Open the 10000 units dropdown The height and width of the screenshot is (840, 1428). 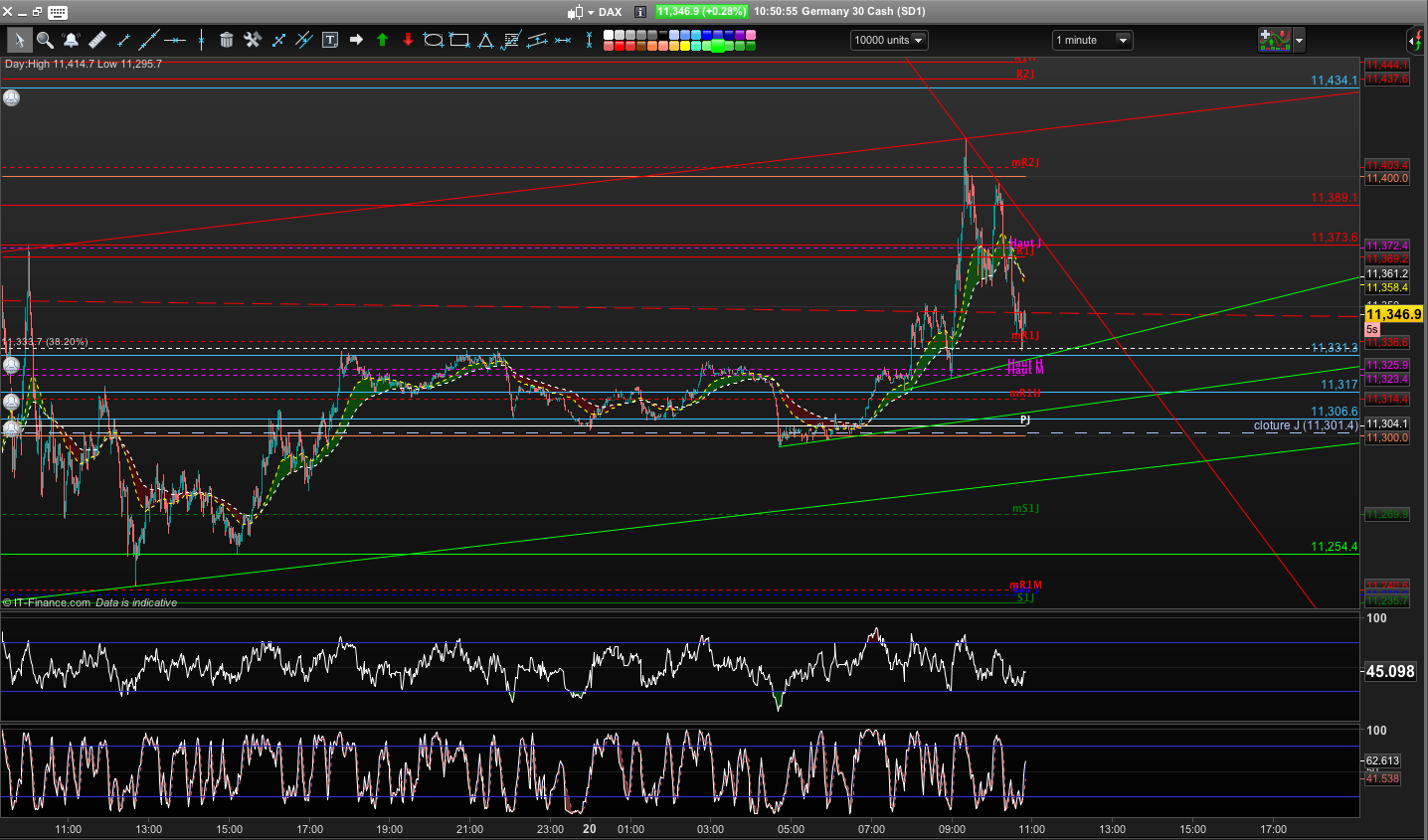coord(889,40)
